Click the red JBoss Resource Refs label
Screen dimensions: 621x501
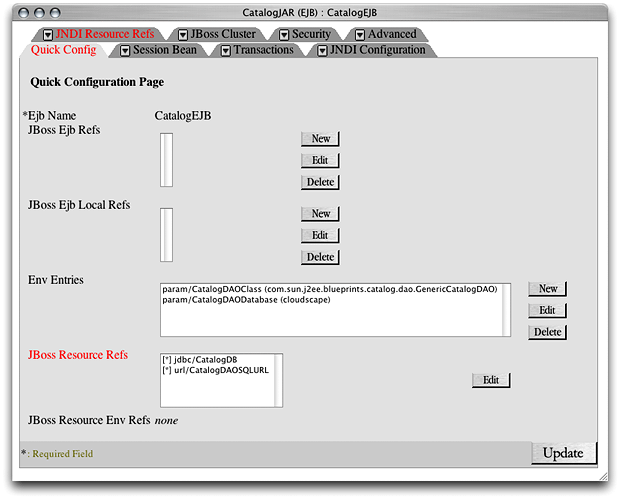pyautogui.click(x=78, y=354)
